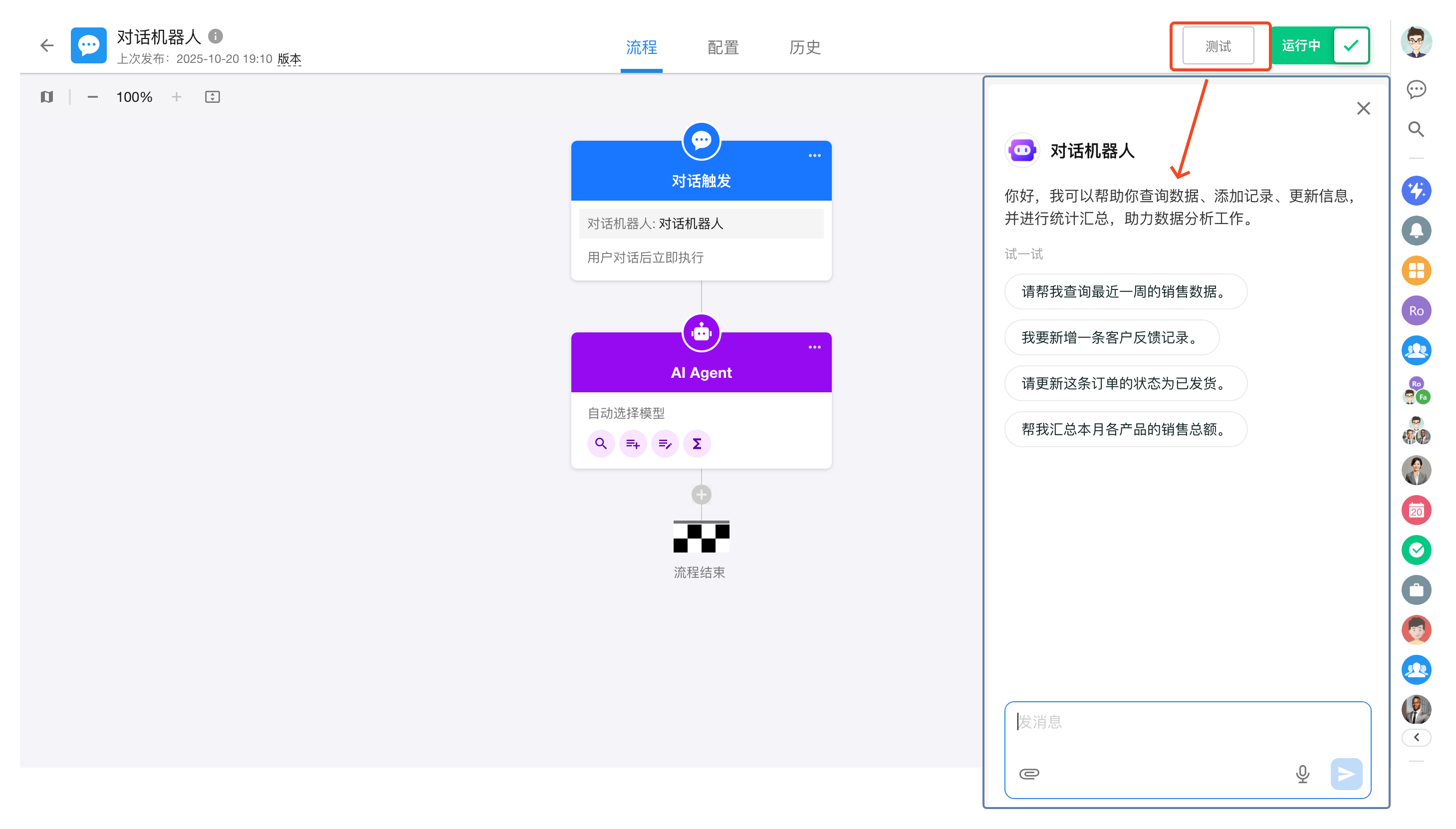Click the microphone voice input icon
Screen dimensions: 1456x829
pos(1302,773)
